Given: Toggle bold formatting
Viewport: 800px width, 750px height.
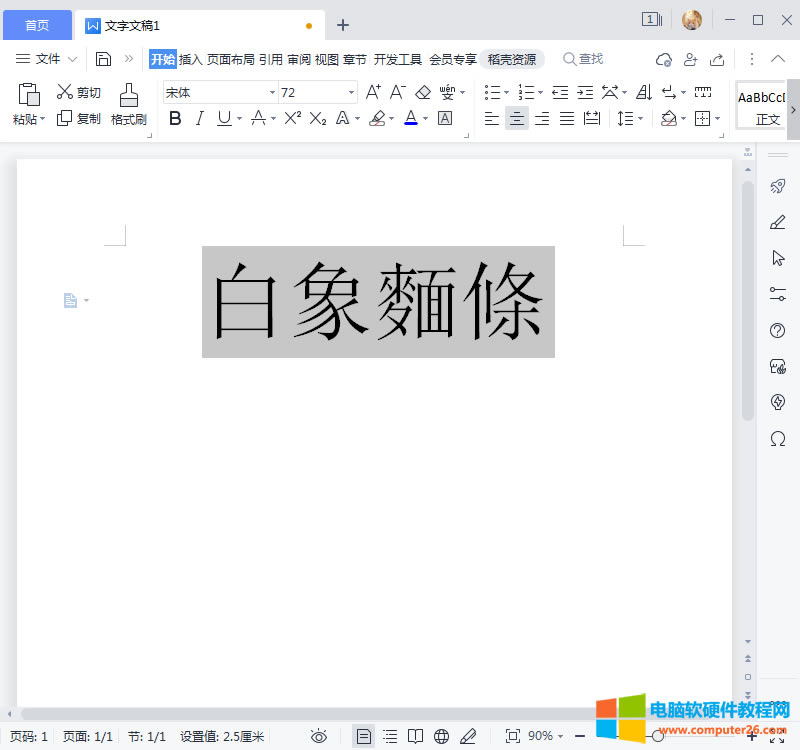Looking at the screenshot, I should (x=175, y=118).
